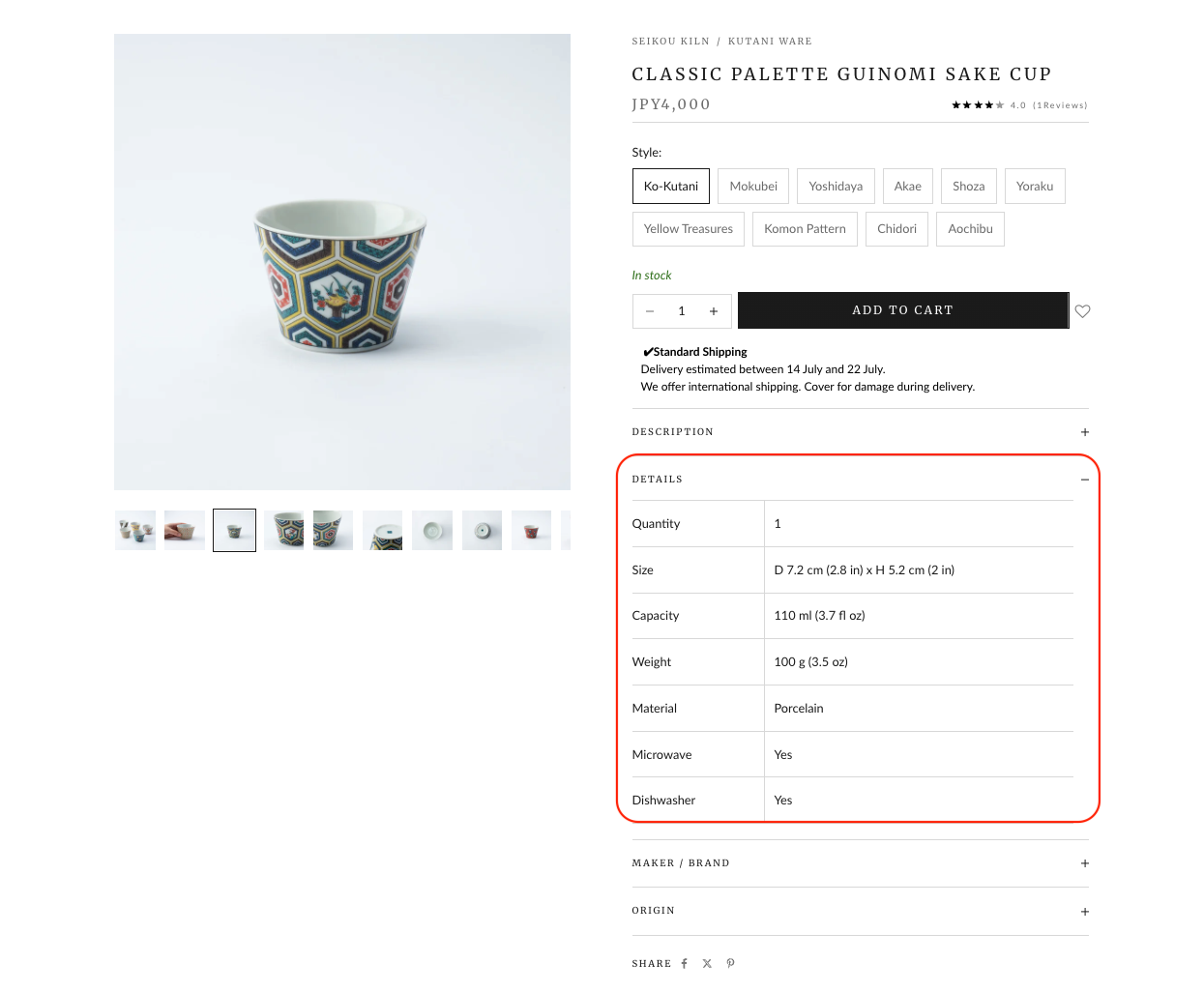
Task: Share on Pinterest icon
Action: pos(731,964)
